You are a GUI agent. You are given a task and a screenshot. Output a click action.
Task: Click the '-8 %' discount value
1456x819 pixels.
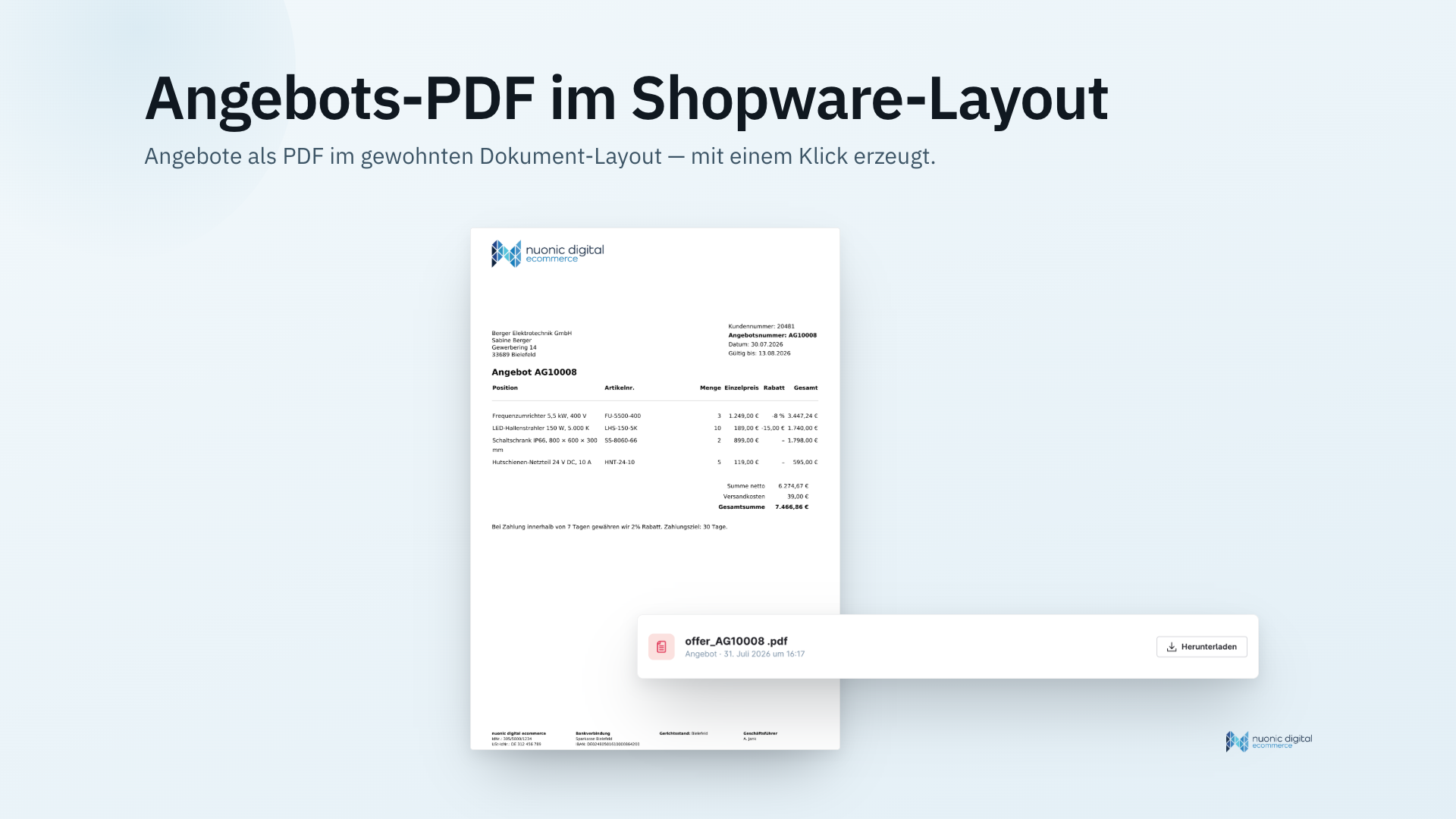(778, 416)
